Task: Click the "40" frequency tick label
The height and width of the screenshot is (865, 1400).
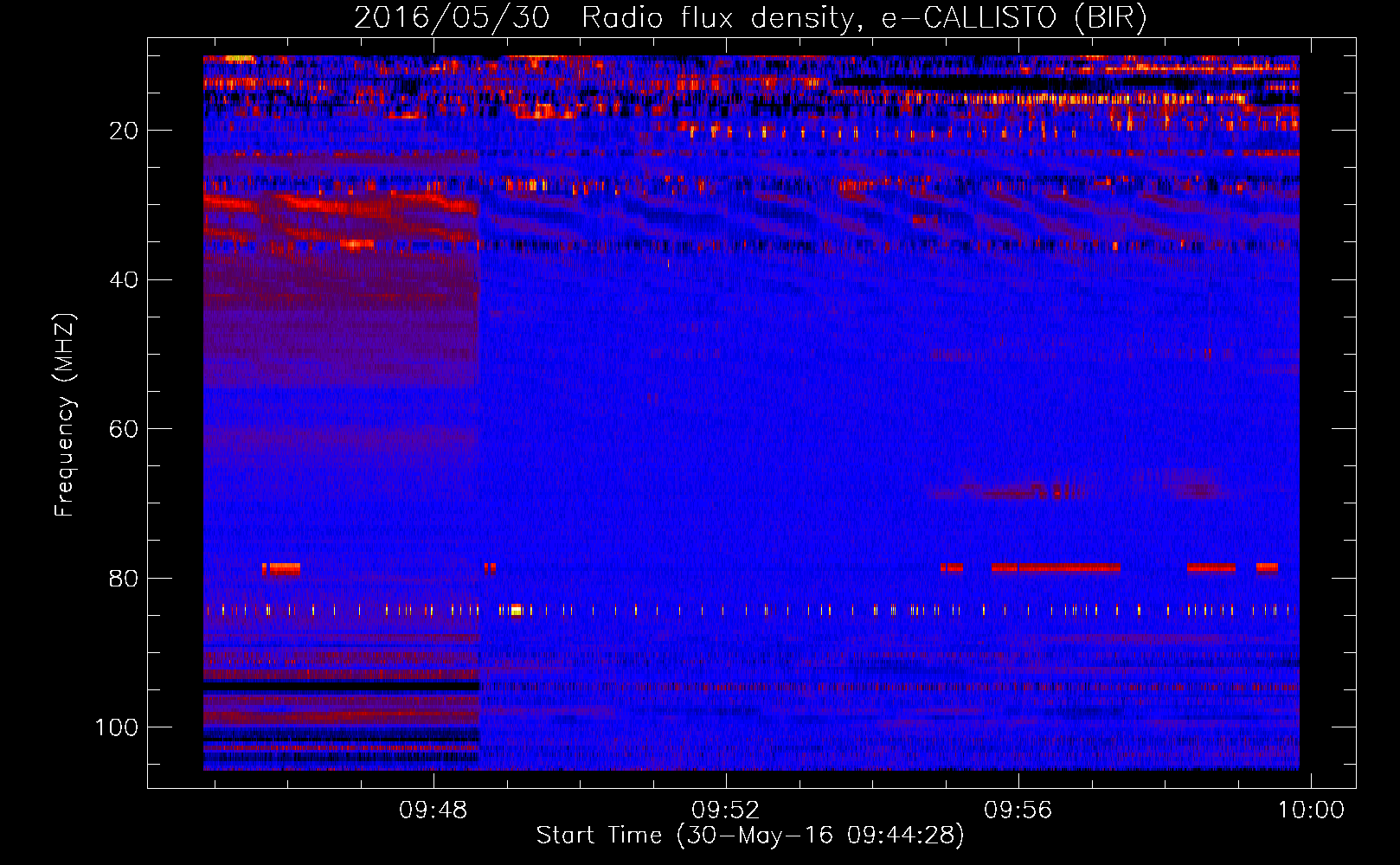Action: (124, 280)
